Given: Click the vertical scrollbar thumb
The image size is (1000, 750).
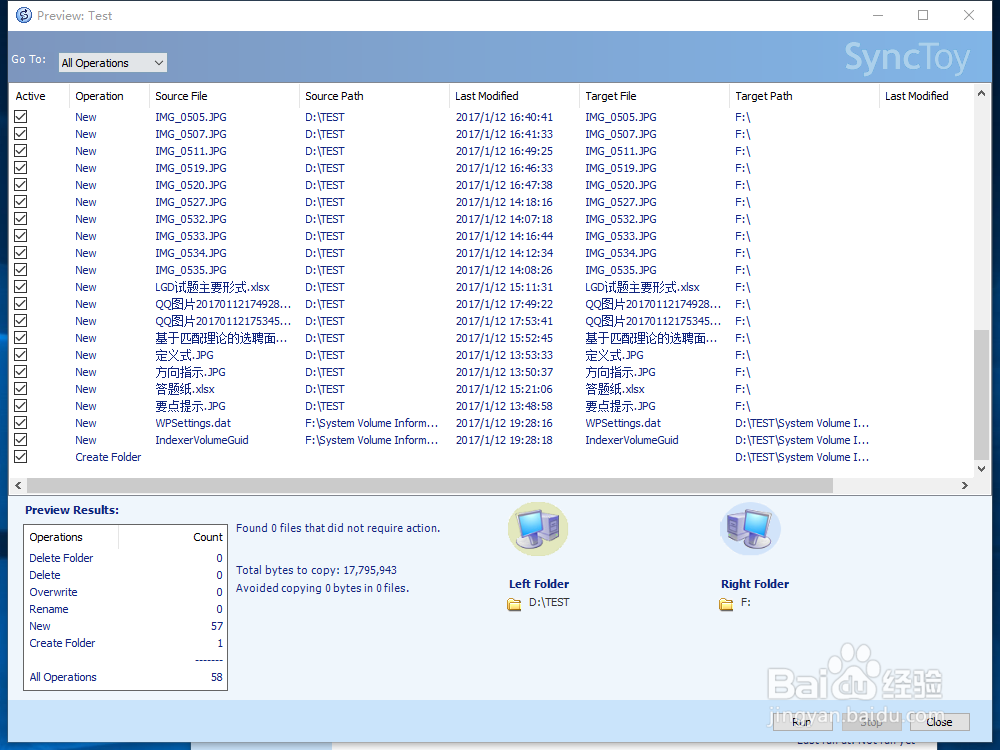Looking at the screenshot, I should pos(982,394).
